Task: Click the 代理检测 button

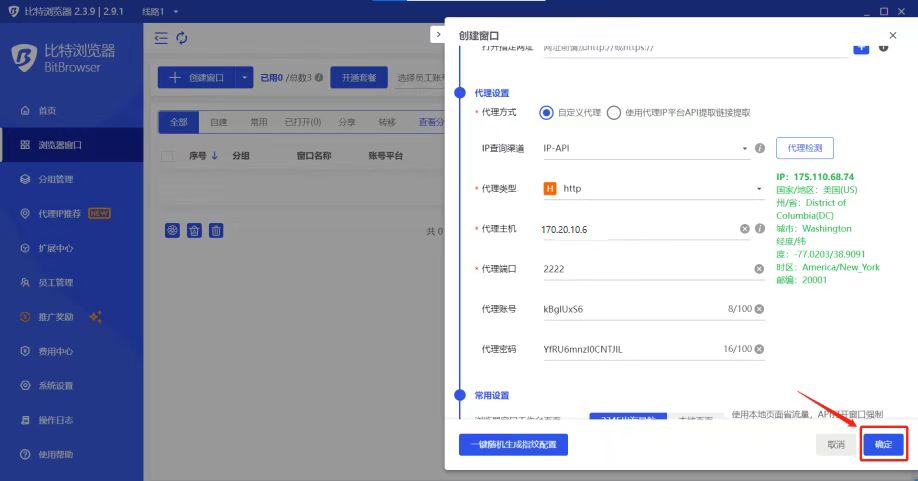Action: pos(804,148)
